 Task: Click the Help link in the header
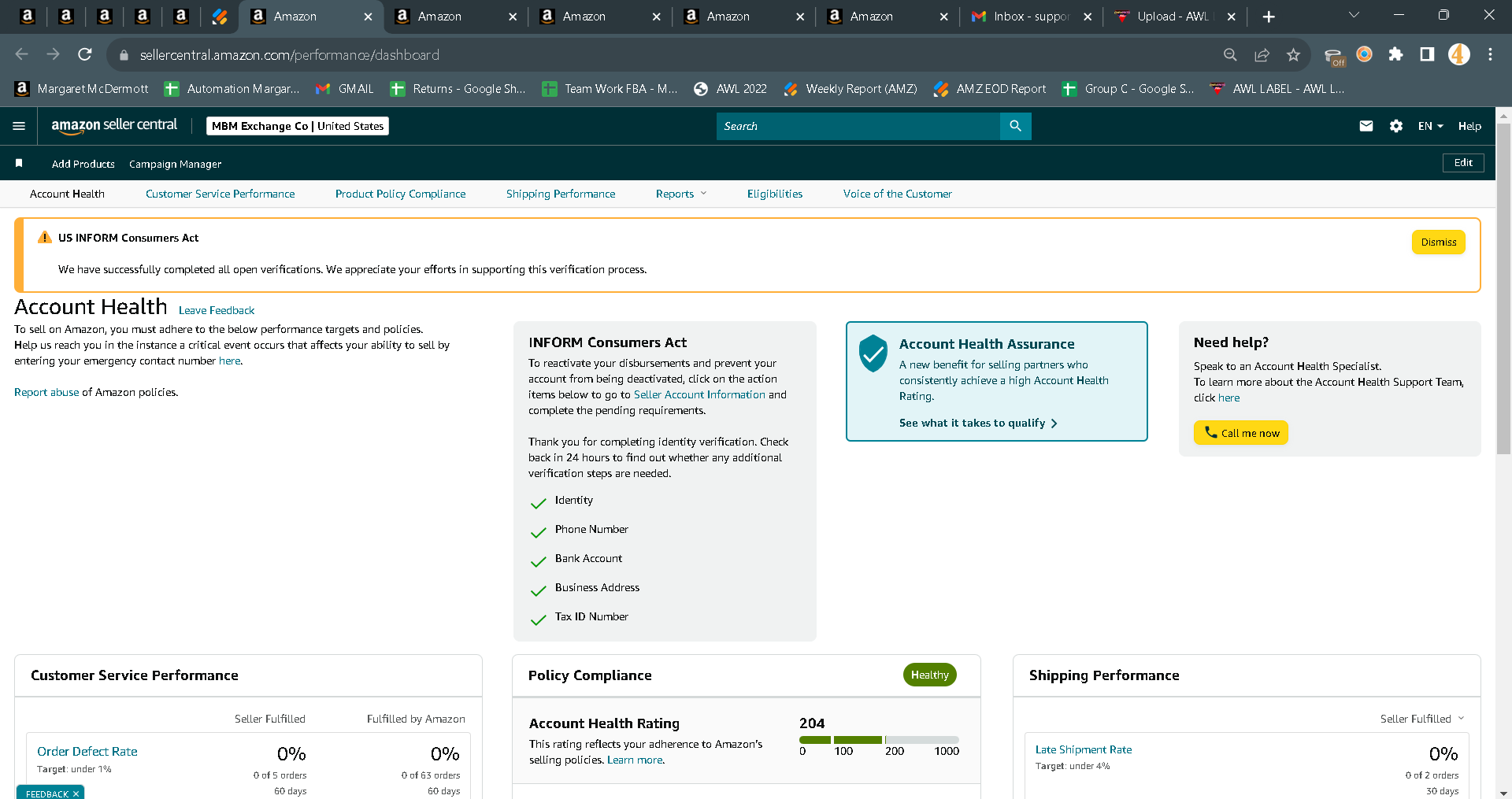(1469, 126)
